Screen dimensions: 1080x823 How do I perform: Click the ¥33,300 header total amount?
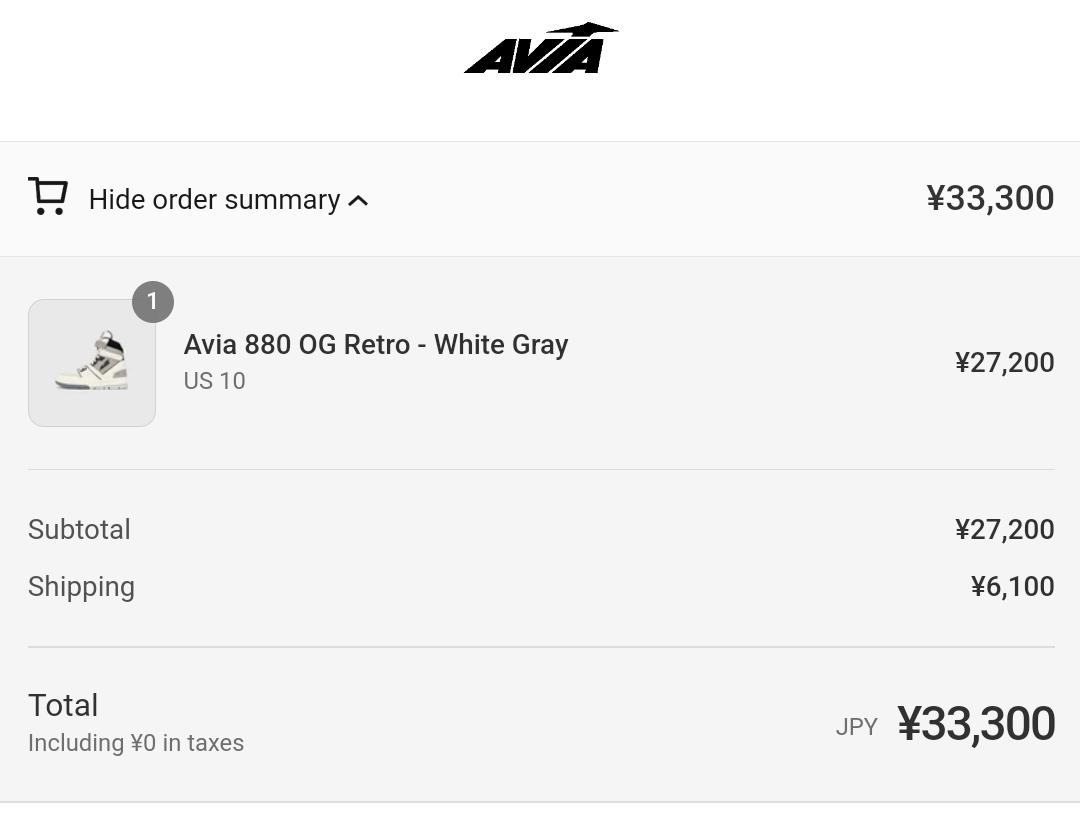989,198
